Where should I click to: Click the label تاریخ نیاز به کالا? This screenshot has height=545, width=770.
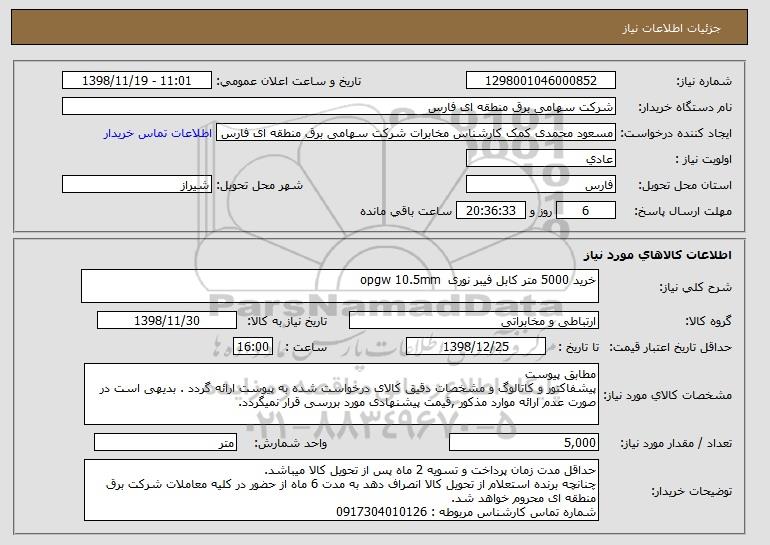click(287, 321)
